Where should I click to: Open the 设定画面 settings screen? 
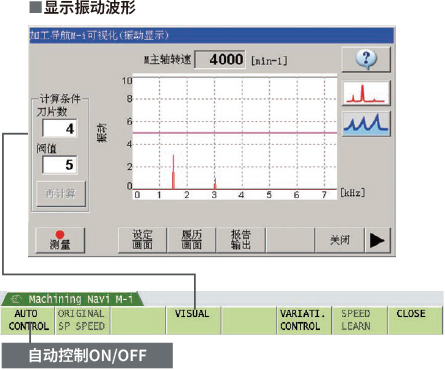pyautogui.click(x=142, y=240)
